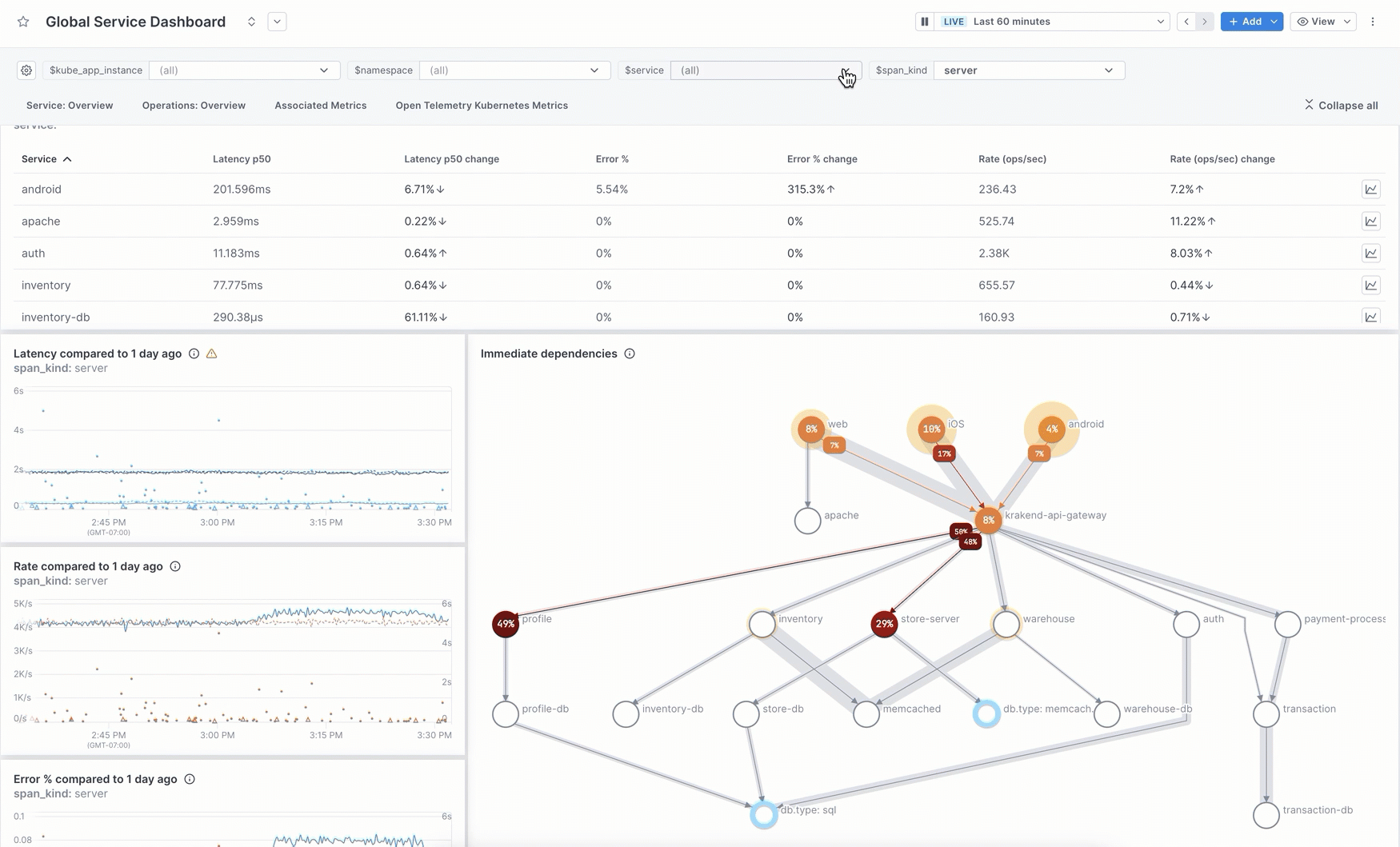
Task: Show the Immediate dependencies info tooltip
Action: (630, 353)
